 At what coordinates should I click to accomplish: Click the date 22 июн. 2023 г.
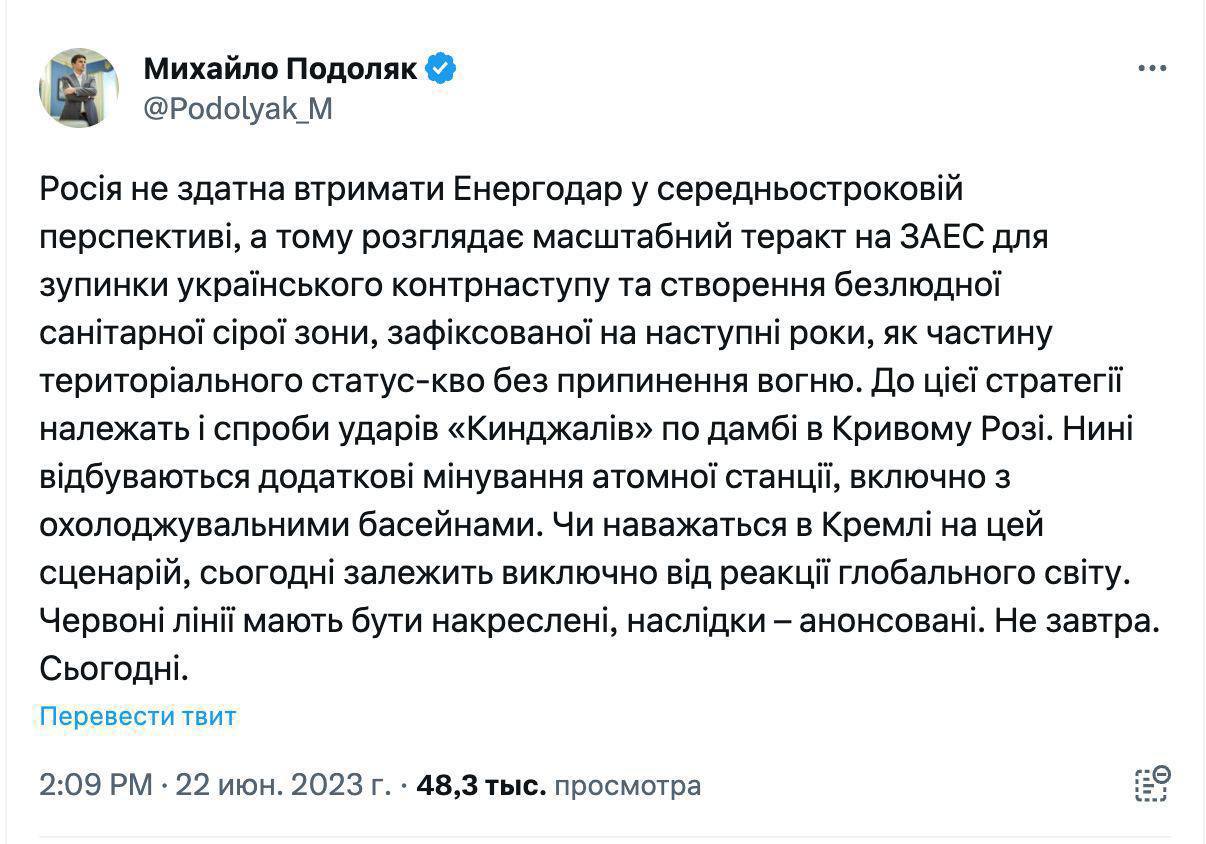[x=283, y=785]
